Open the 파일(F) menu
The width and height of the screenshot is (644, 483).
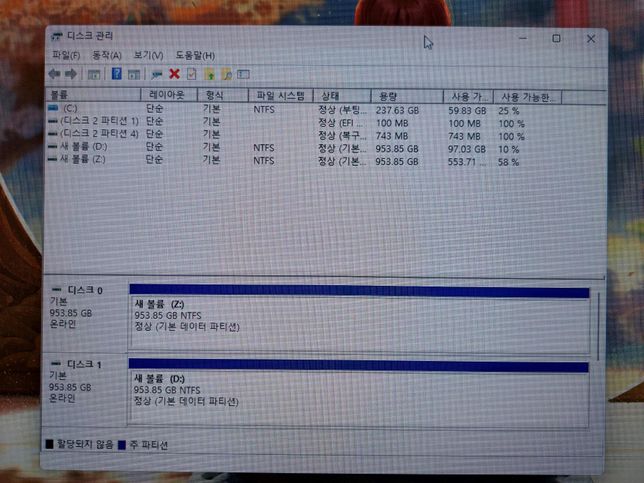(x=66, y=55)
